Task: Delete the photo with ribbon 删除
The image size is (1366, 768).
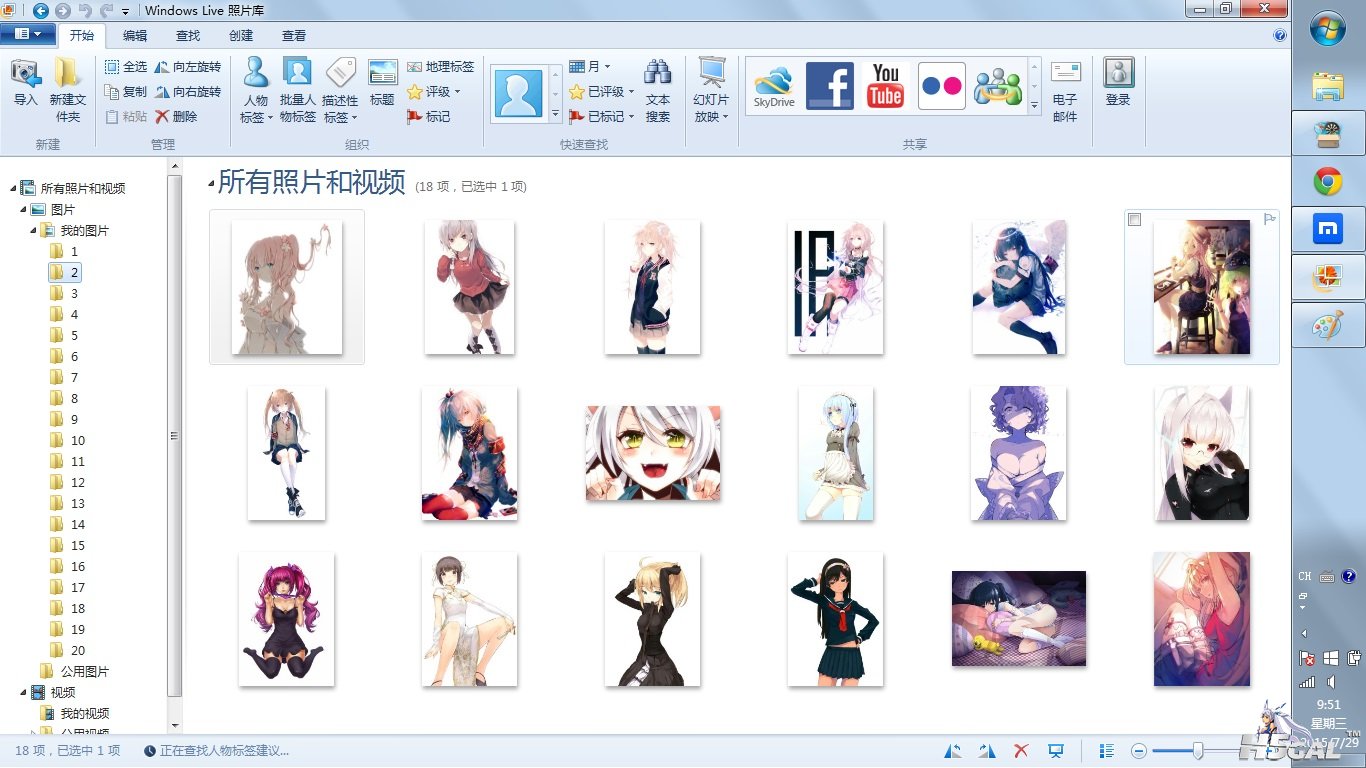Action: click(176, 116)
